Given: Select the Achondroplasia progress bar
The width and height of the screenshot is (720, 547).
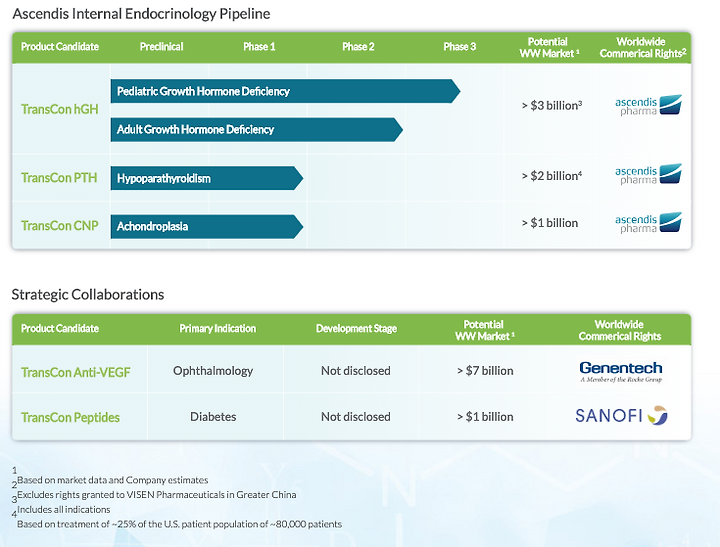Looking at the screenshot, I should 207,226.
